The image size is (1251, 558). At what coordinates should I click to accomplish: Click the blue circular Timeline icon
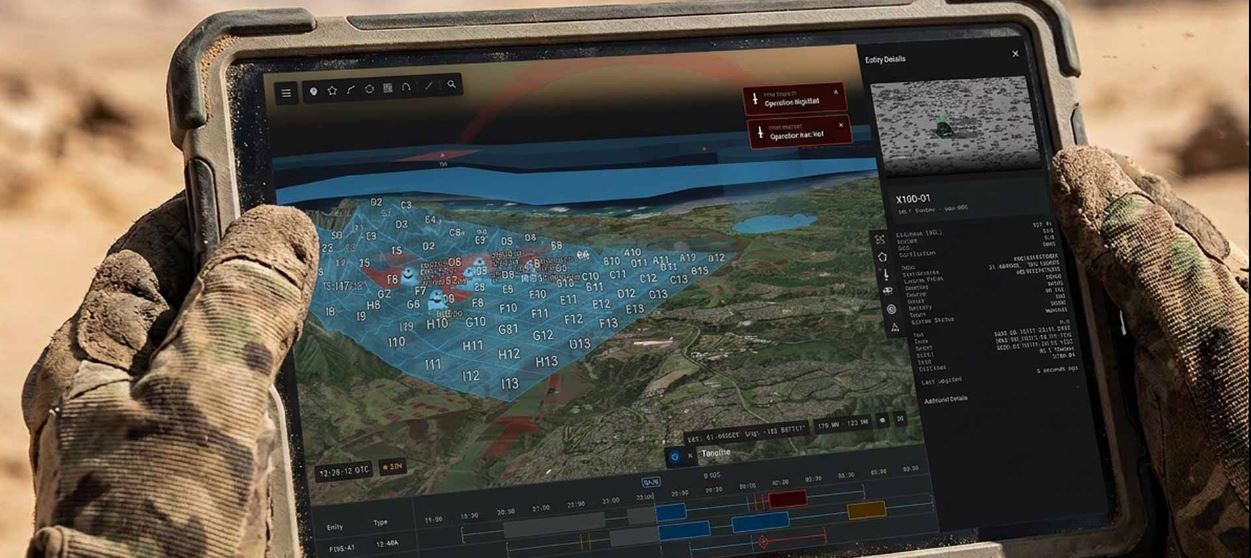(x=674, y=456)
